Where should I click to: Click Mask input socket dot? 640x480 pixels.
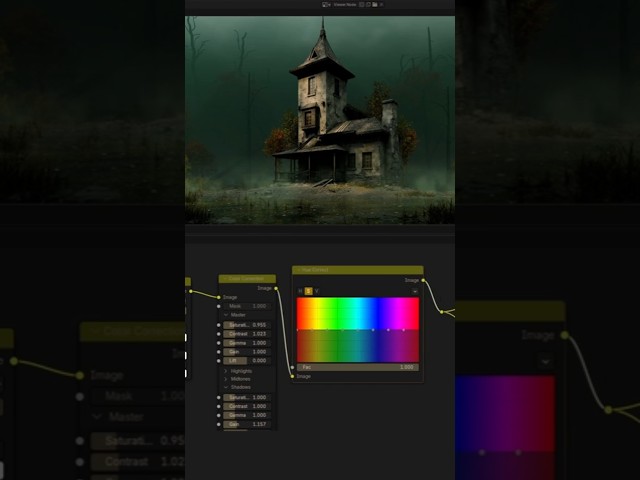click(x=219, y=306)
